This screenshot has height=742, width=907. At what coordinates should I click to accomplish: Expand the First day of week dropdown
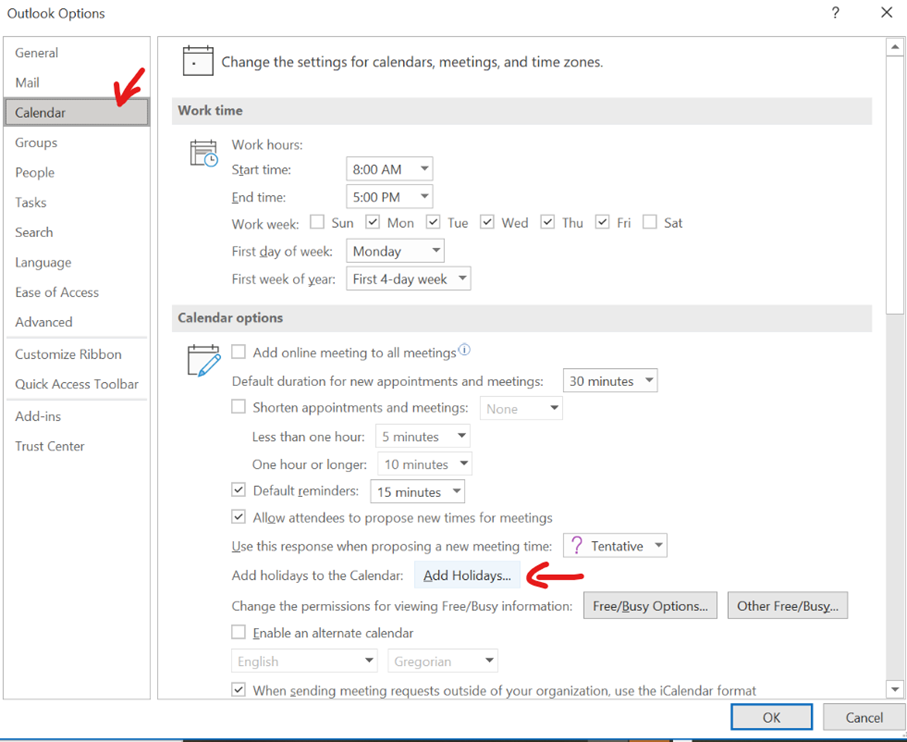tap(395, 252)
